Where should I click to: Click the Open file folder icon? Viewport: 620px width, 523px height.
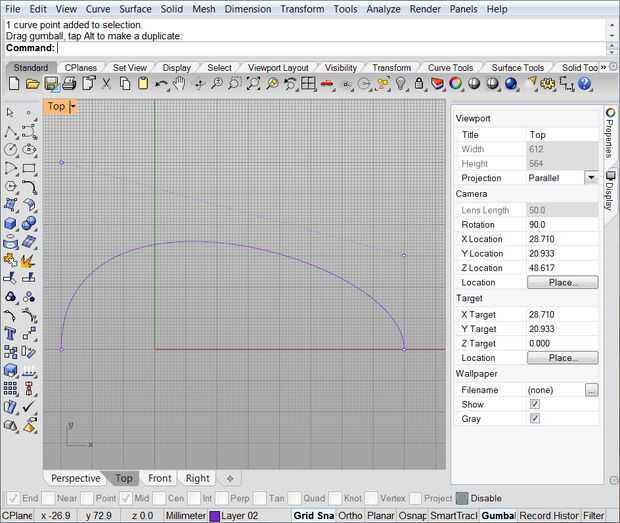(31, 84)
